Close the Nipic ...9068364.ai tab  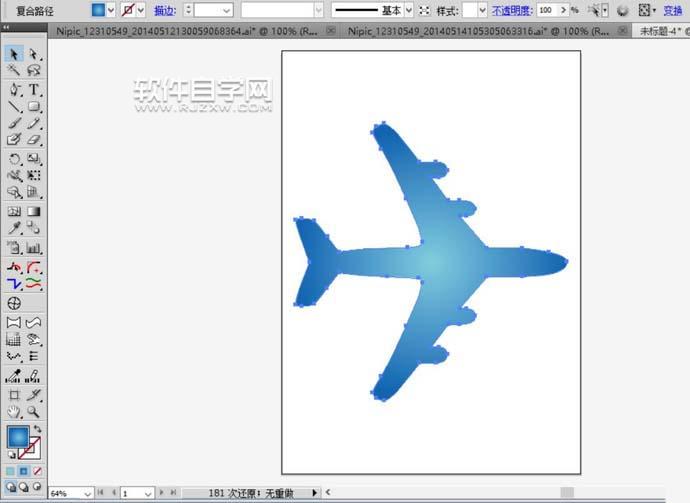(x=330, y=30)
